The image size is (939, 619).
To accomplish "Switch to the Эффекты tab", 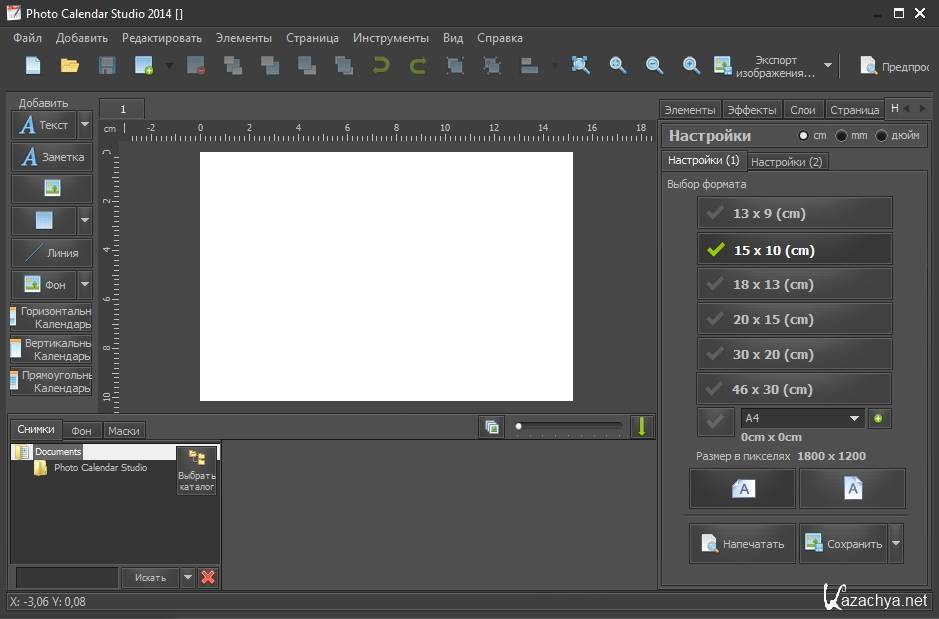I will [x=751, y=110].
